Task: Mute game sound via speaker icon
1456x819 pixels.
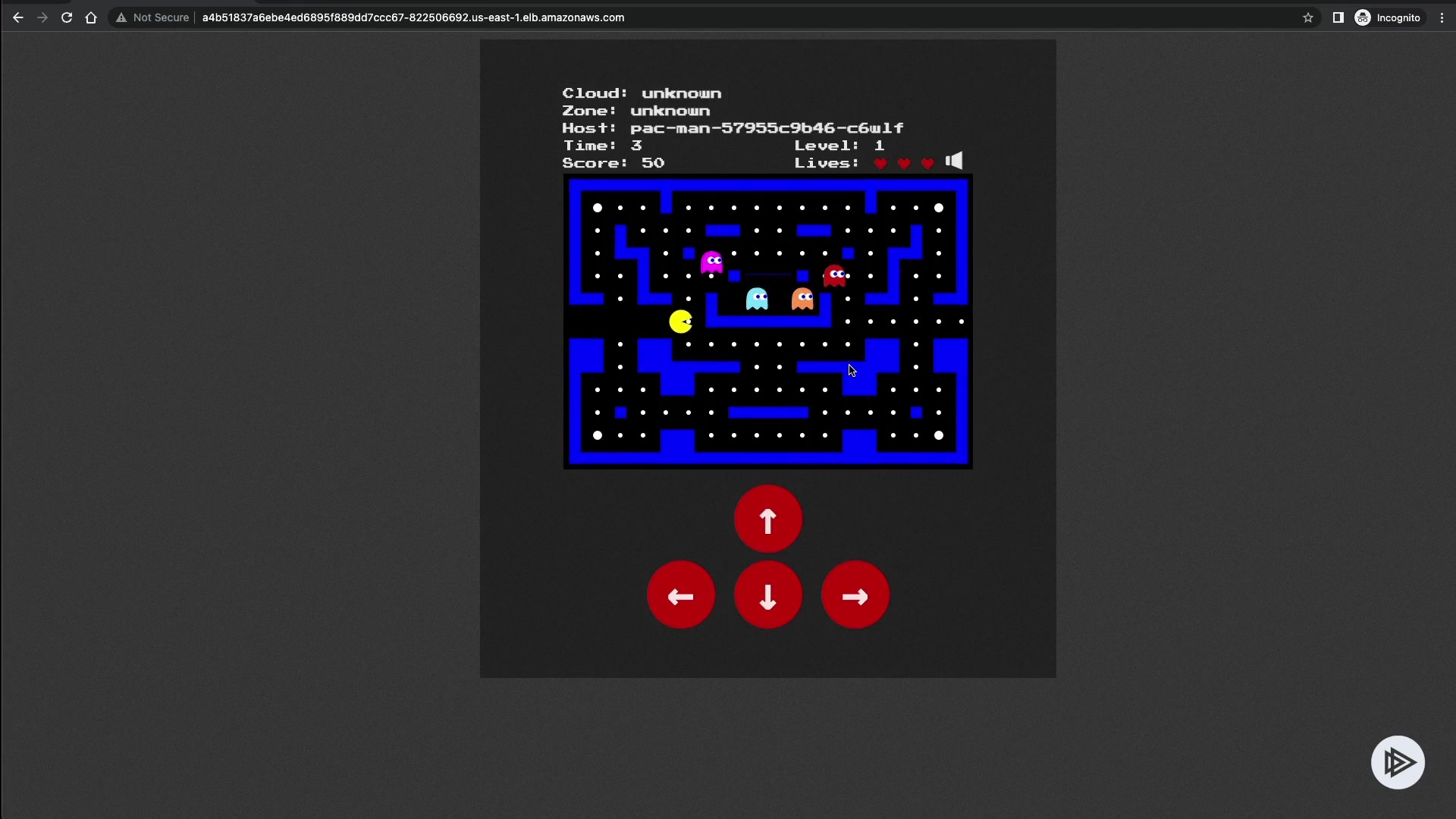Action: tap(954, 161)
